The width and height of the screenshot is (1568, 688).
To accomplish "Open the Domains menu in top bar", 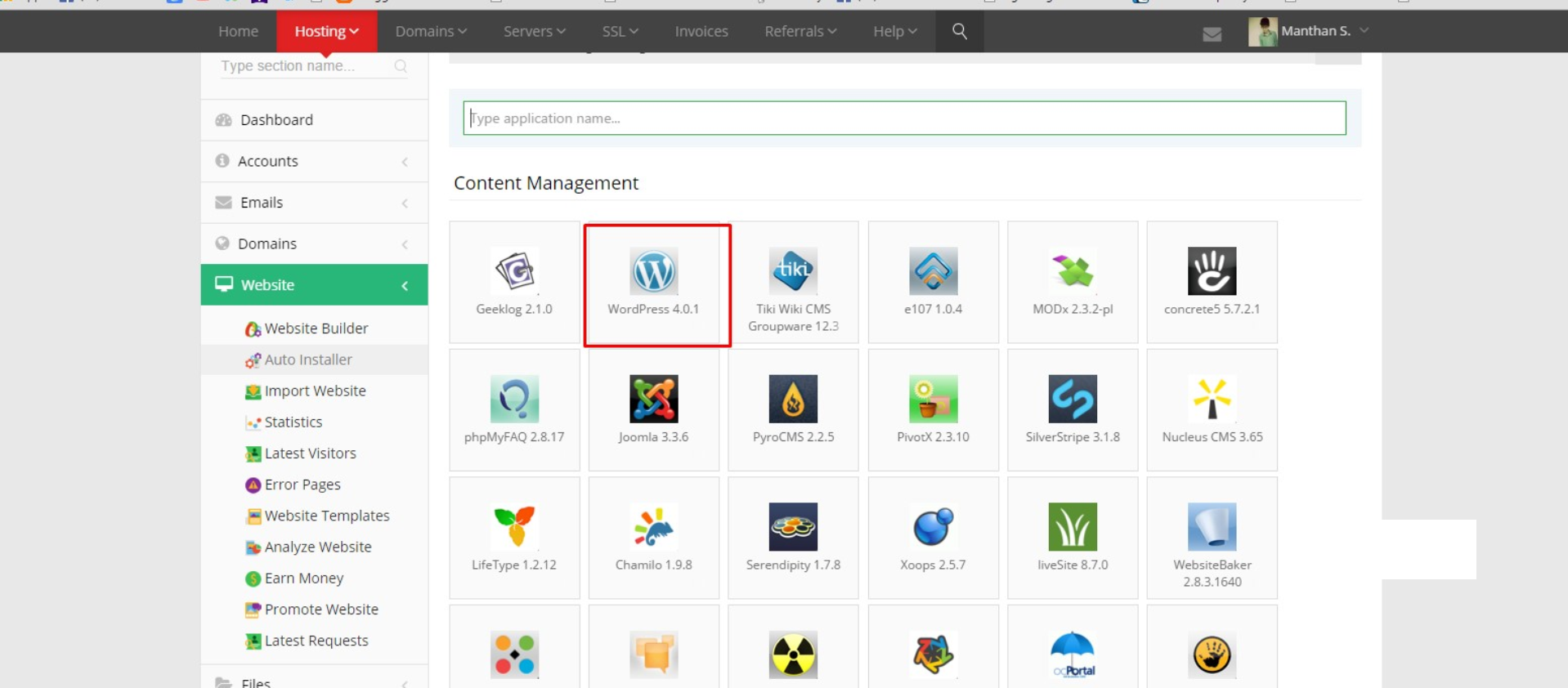I will click(x=431, y=31).
